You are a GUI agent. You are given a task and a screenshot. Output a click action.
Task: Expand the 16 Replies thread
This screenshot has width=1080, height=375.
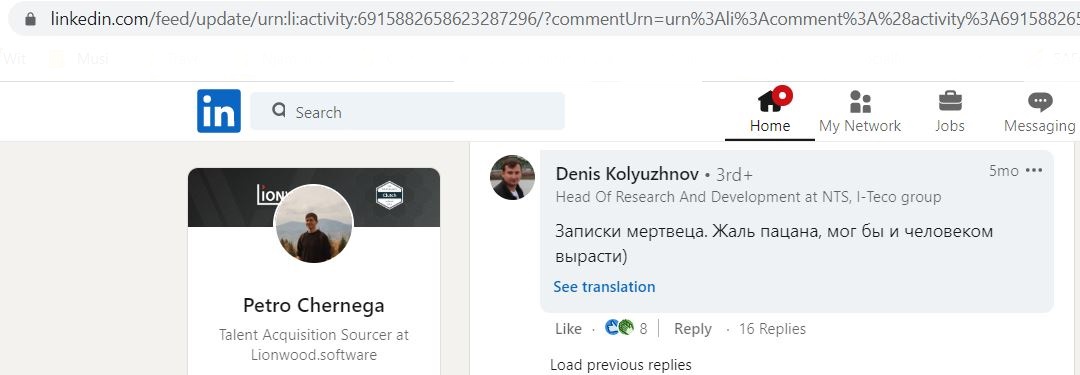pos(771,329)
